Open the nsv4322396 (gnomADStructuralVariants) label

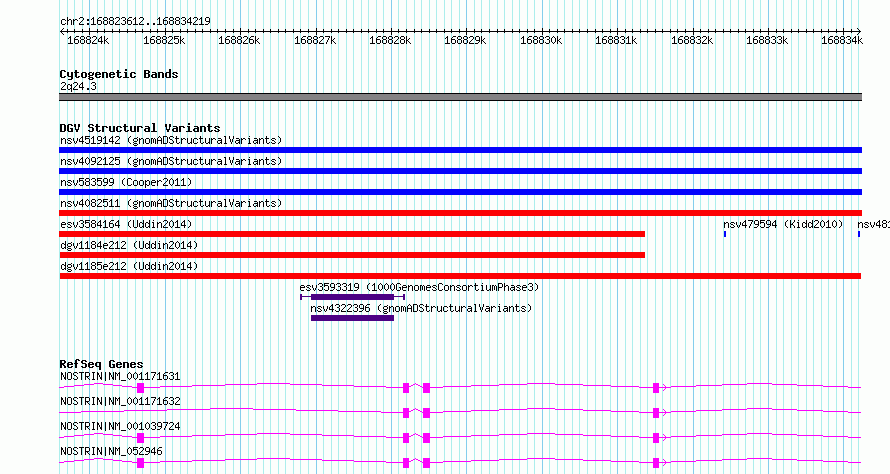421,308
